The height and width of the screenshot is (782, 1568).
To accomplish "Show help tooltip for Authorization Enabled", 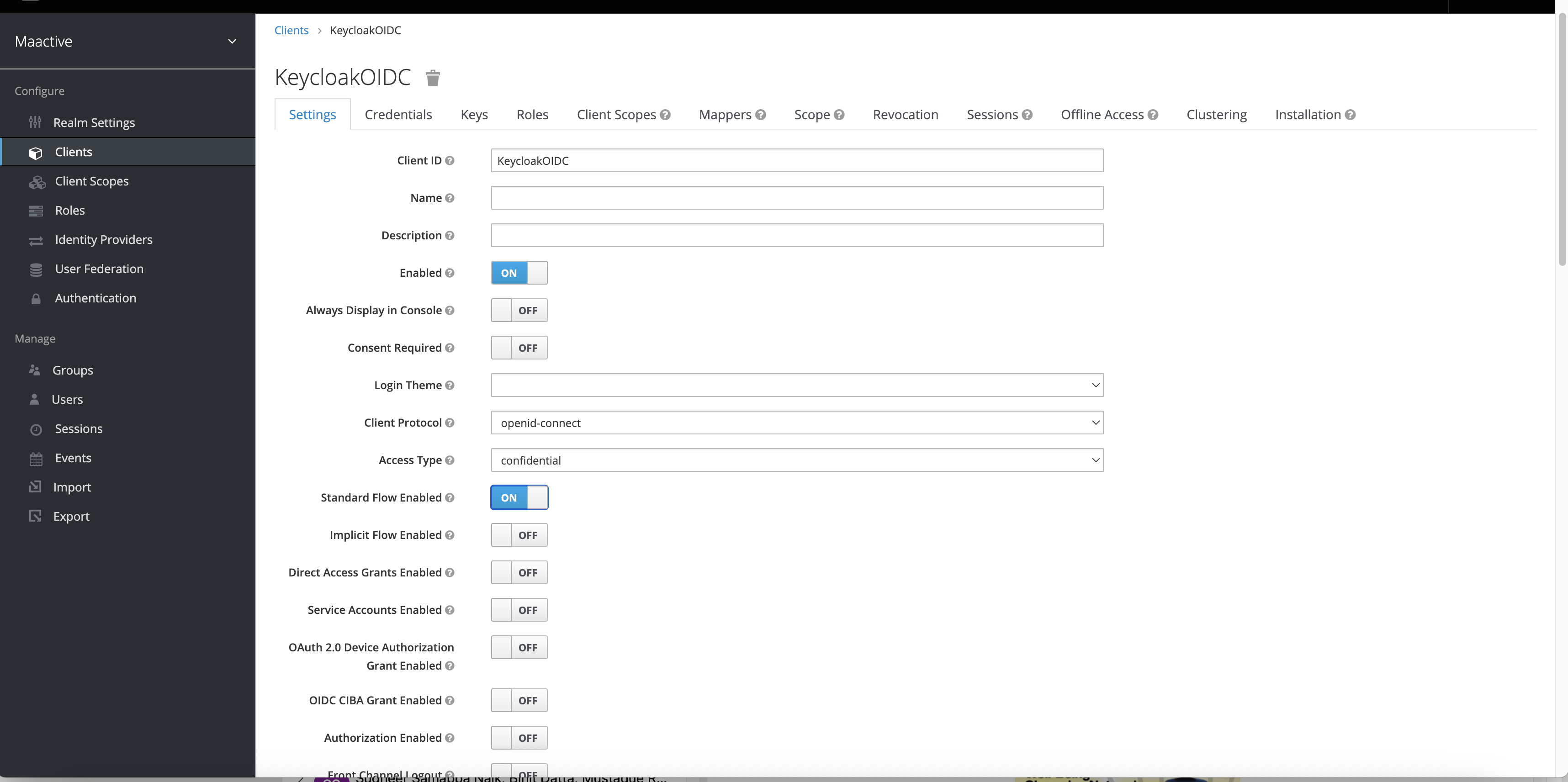I will pos(450,738).
